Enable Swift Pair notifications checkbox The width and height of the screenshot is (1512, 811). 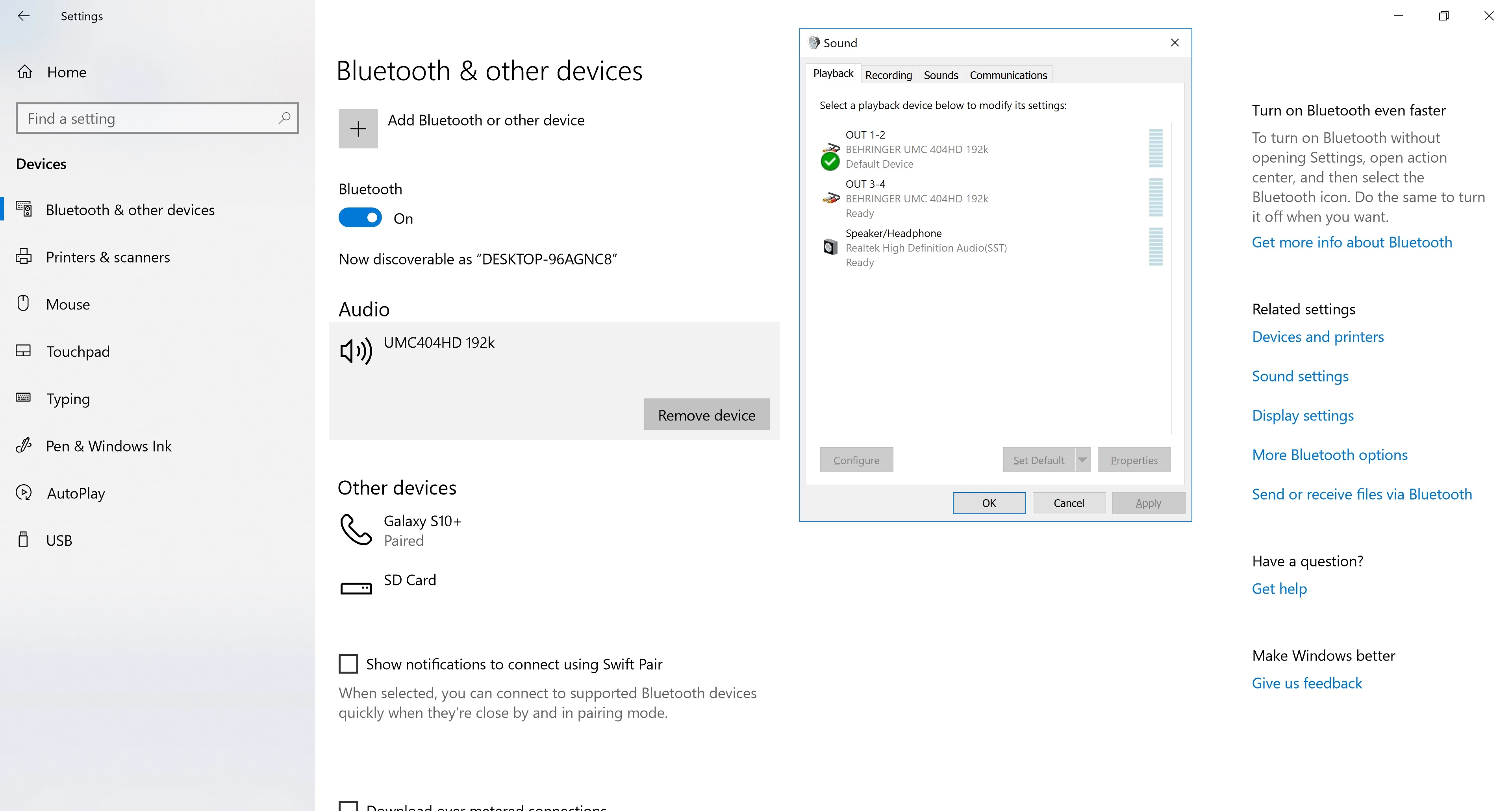pos(348,664)
